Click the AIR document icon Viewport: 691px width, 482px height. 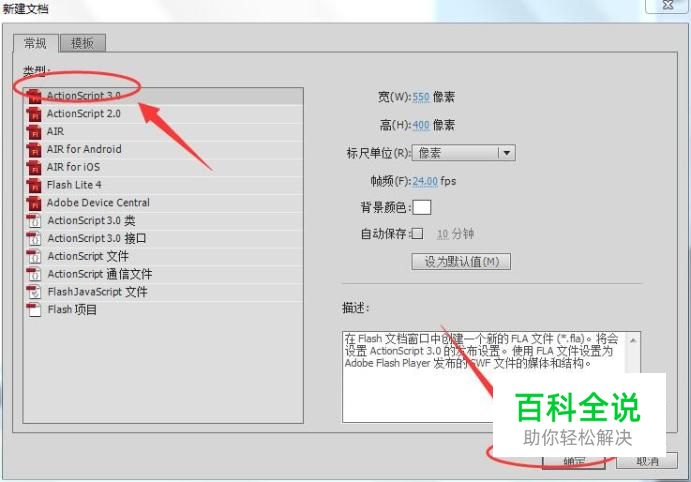(x=34, y=132)
